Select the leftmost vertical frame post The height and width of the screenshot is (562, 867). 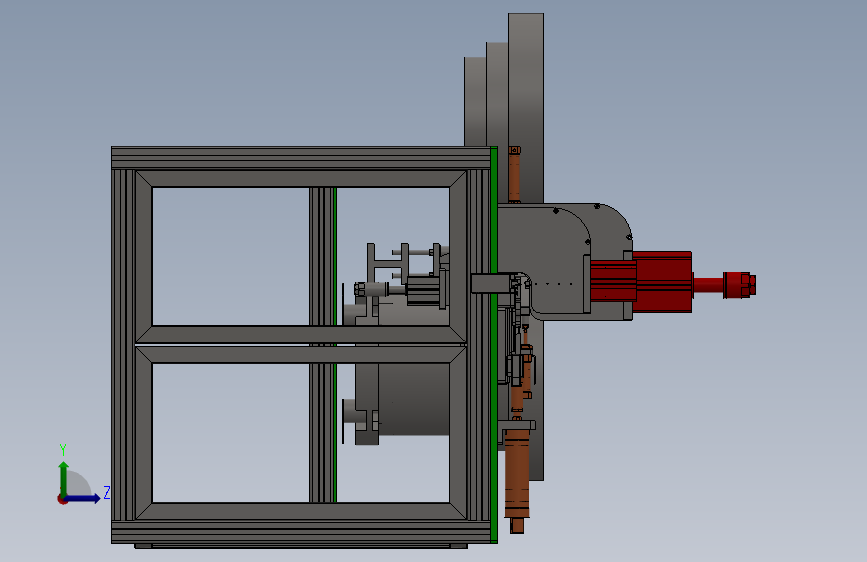123,345
